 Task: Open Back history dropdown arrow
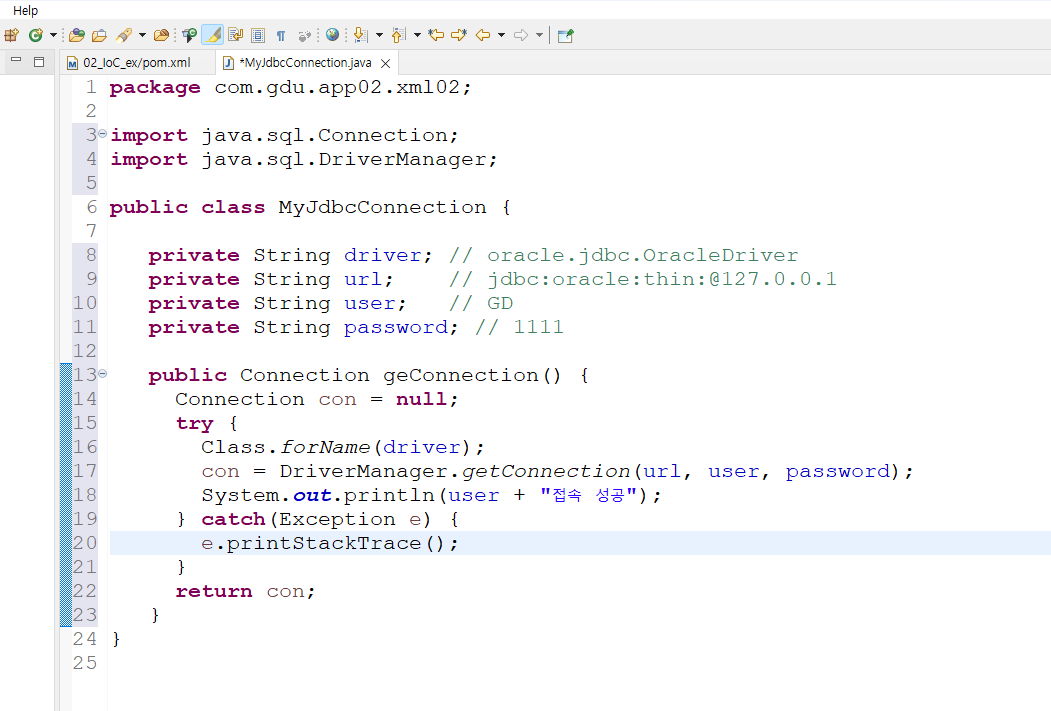tap(501, 36)
